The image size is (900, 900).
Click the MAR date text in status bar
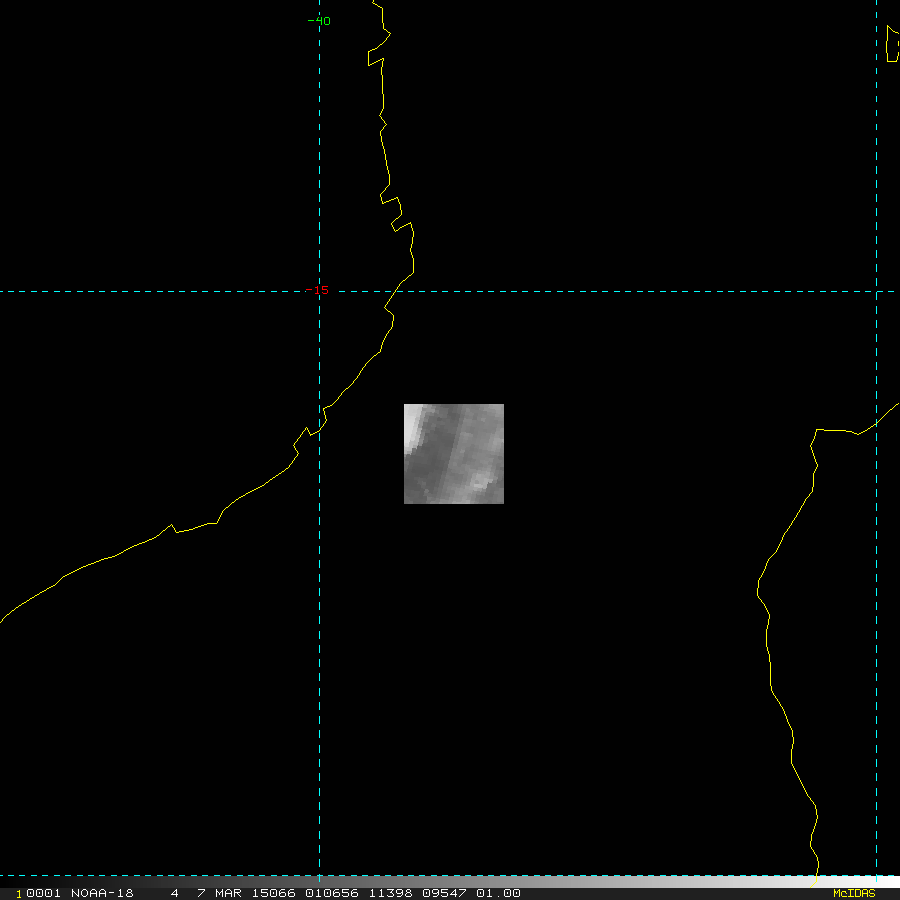[225, 893]
